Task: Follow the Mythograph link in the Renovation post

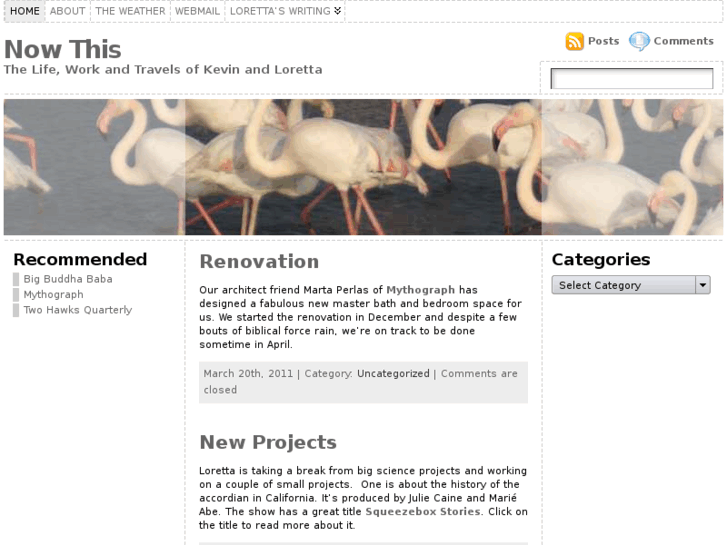Action: click(x=421, y=290)
